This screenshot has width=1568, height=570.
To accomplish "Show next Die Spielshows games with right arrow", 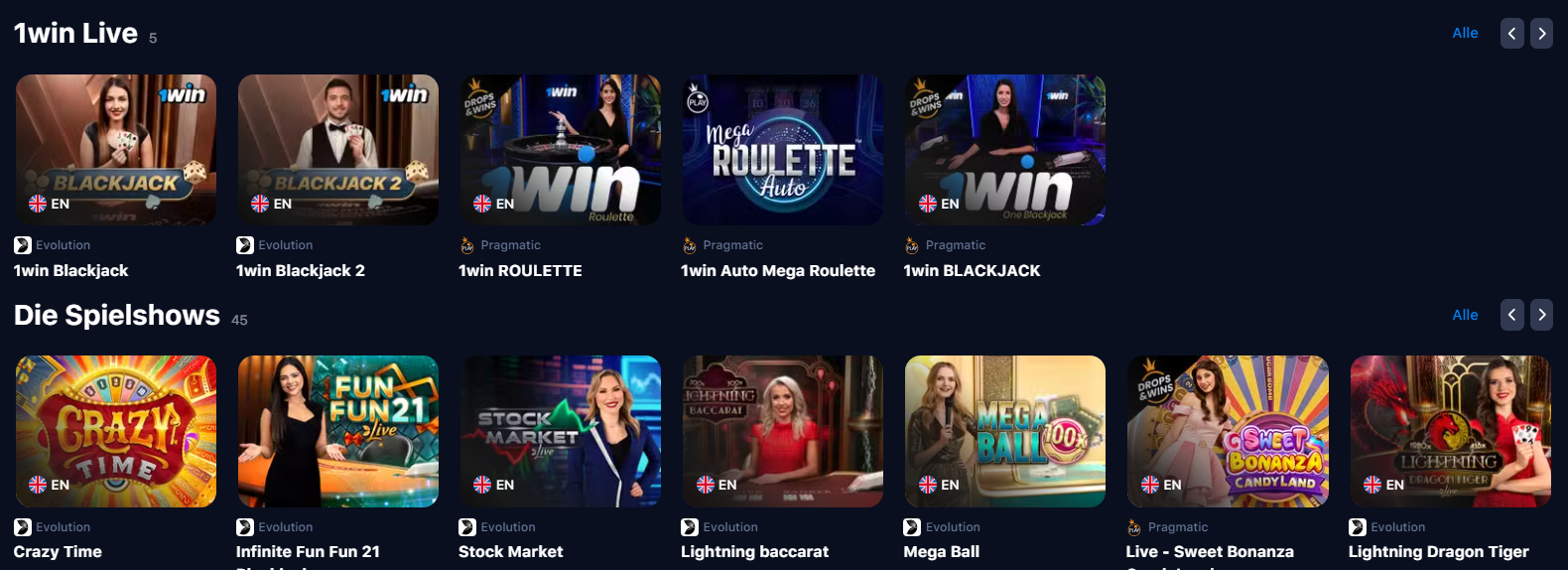I will click(1541, 315).
